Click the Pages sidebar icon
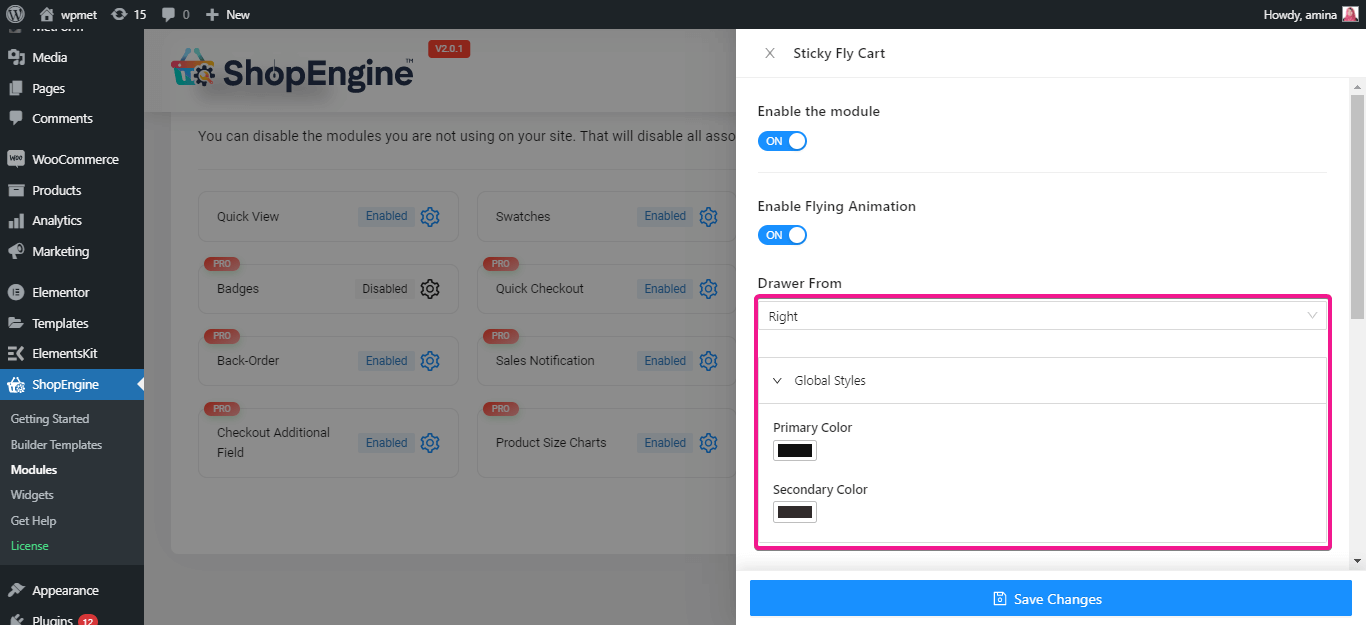1366x625 pixels. tap(16, 88)
